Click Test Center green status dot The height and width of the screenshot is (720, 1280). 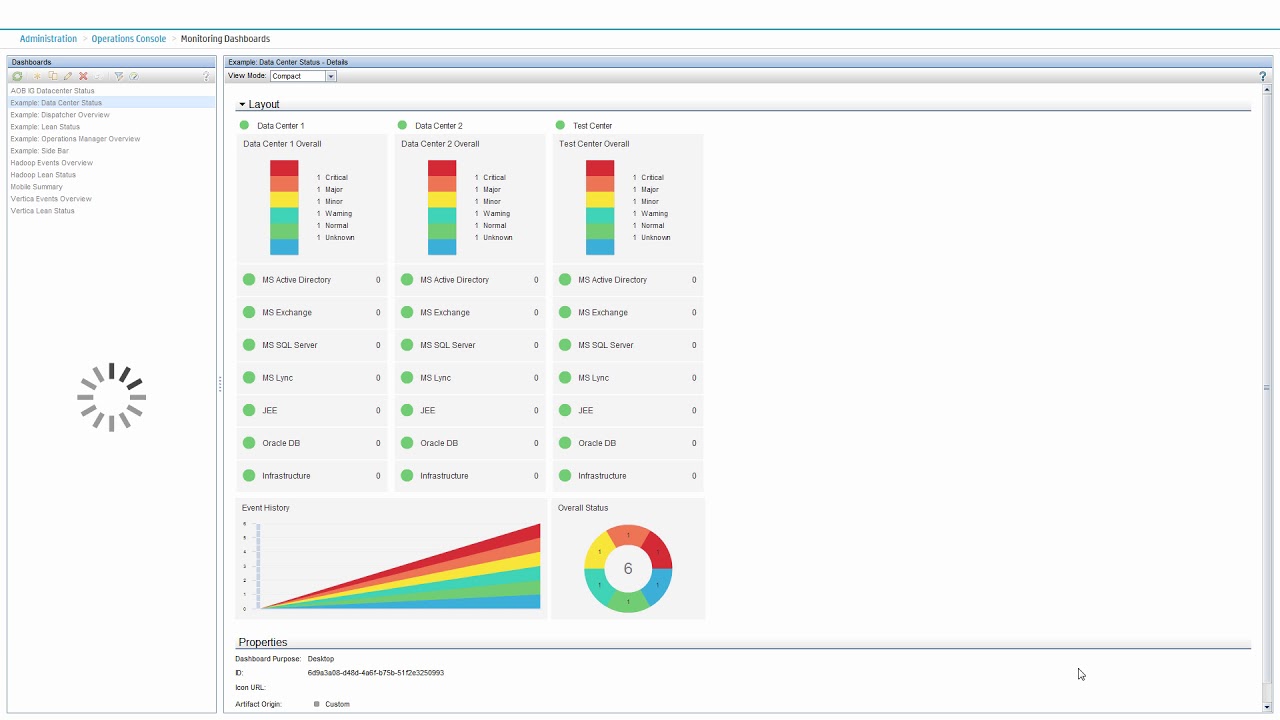coord(560,125)
